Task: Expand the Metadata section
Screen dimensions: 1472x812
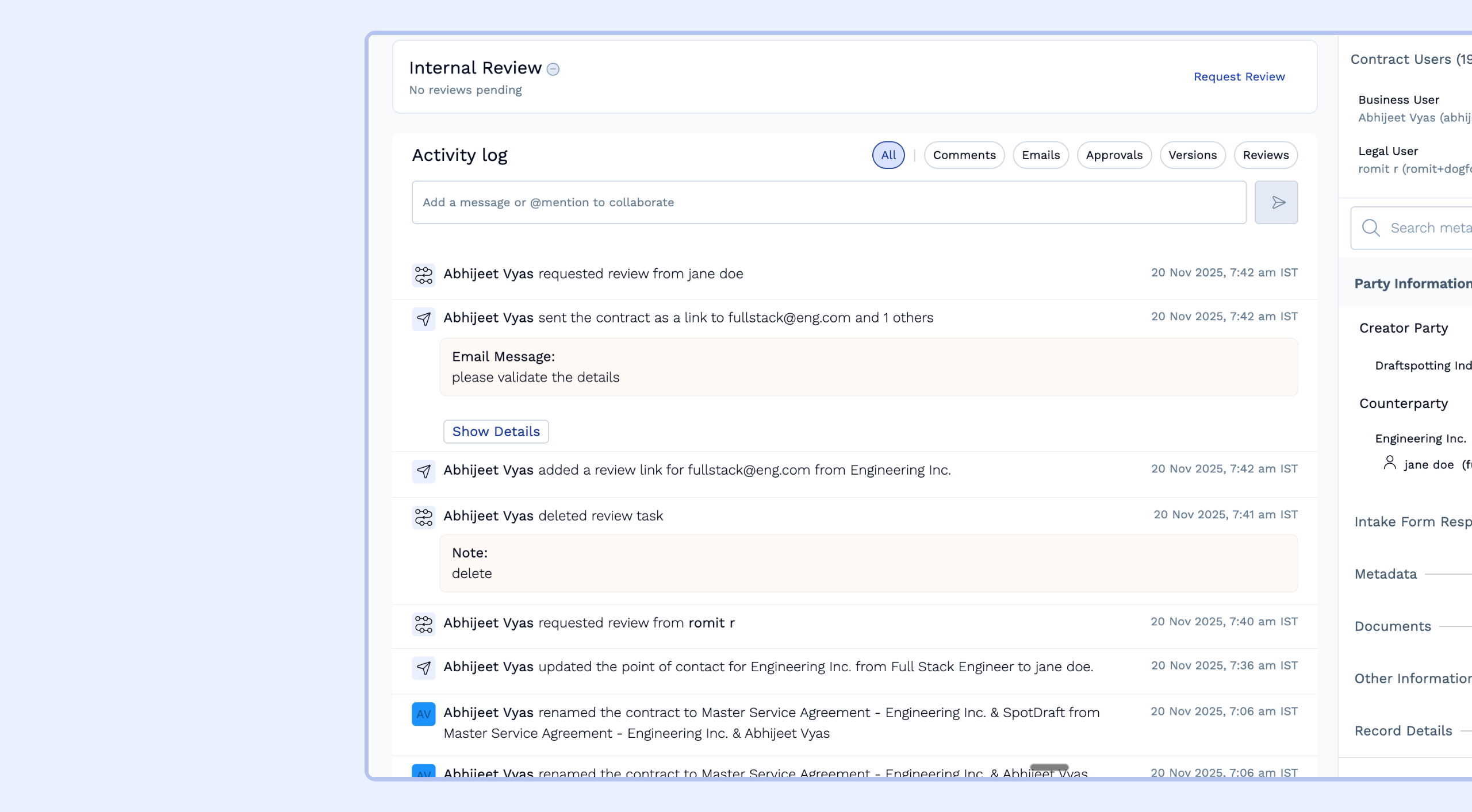Action: click(x=1386, y=574)
